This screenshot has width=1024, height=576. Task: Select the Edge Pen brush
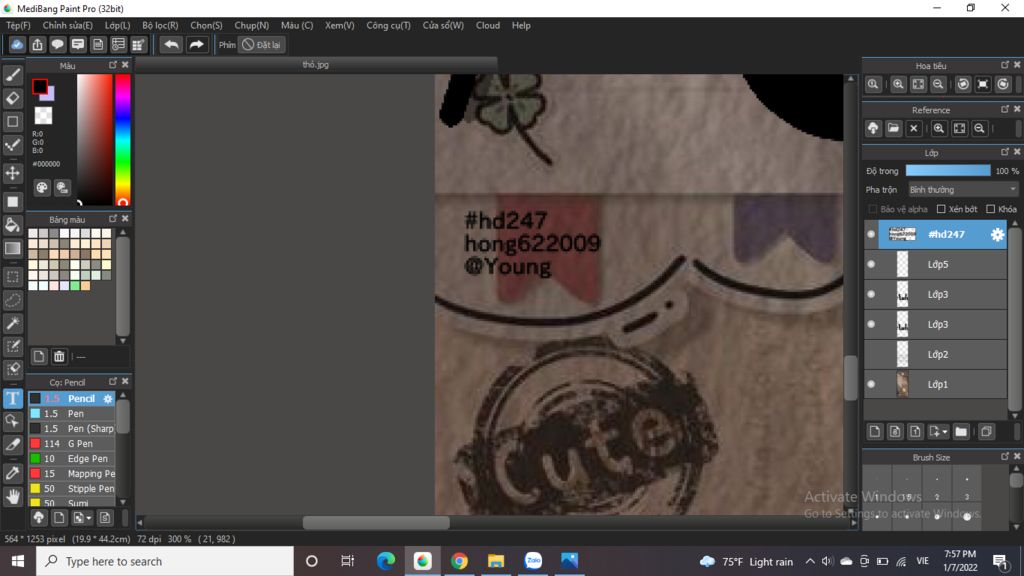click(72, 458)
